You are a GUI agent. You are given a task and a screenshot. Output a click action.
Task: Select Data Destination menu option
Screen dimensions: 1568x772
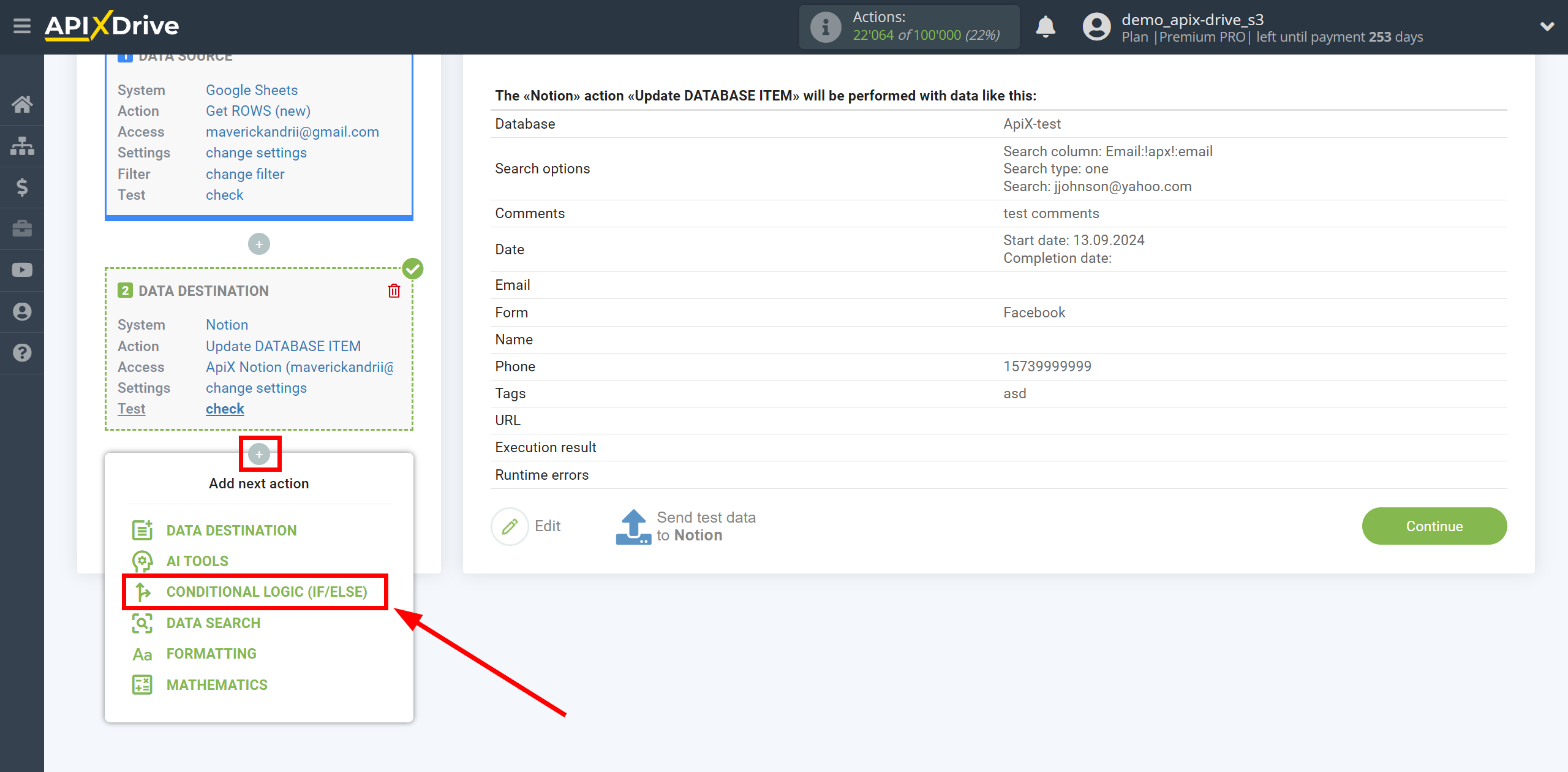click(231, 531)
